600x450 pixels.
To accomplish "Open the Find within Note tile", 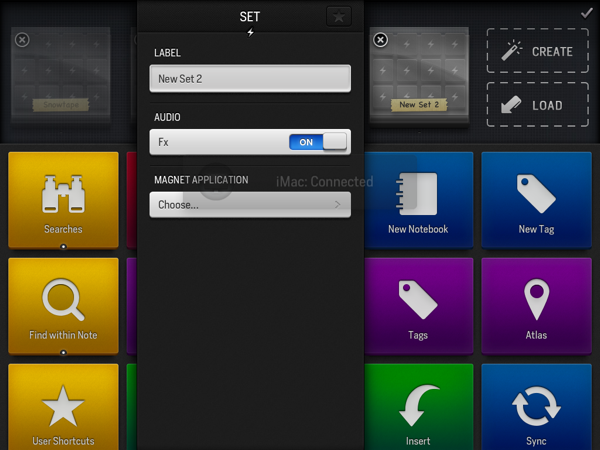I will pos(63,305).
